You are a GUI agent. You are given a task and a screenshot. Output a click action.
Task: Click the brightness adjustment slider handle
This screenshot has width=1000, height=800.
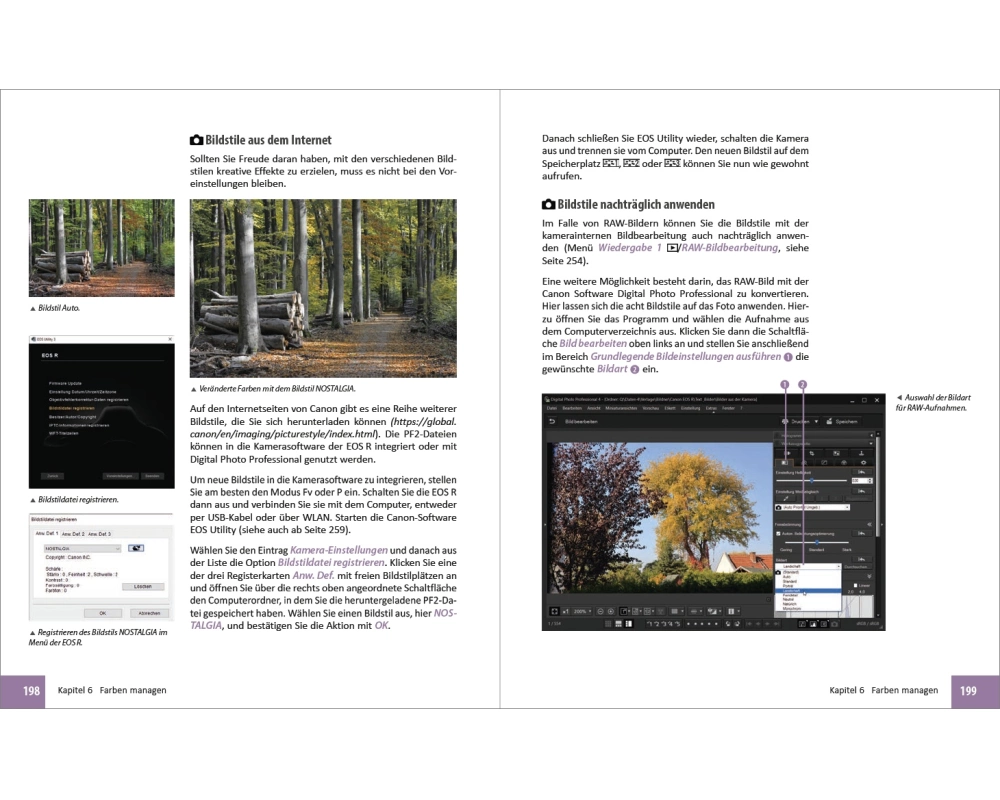[811, 481]
